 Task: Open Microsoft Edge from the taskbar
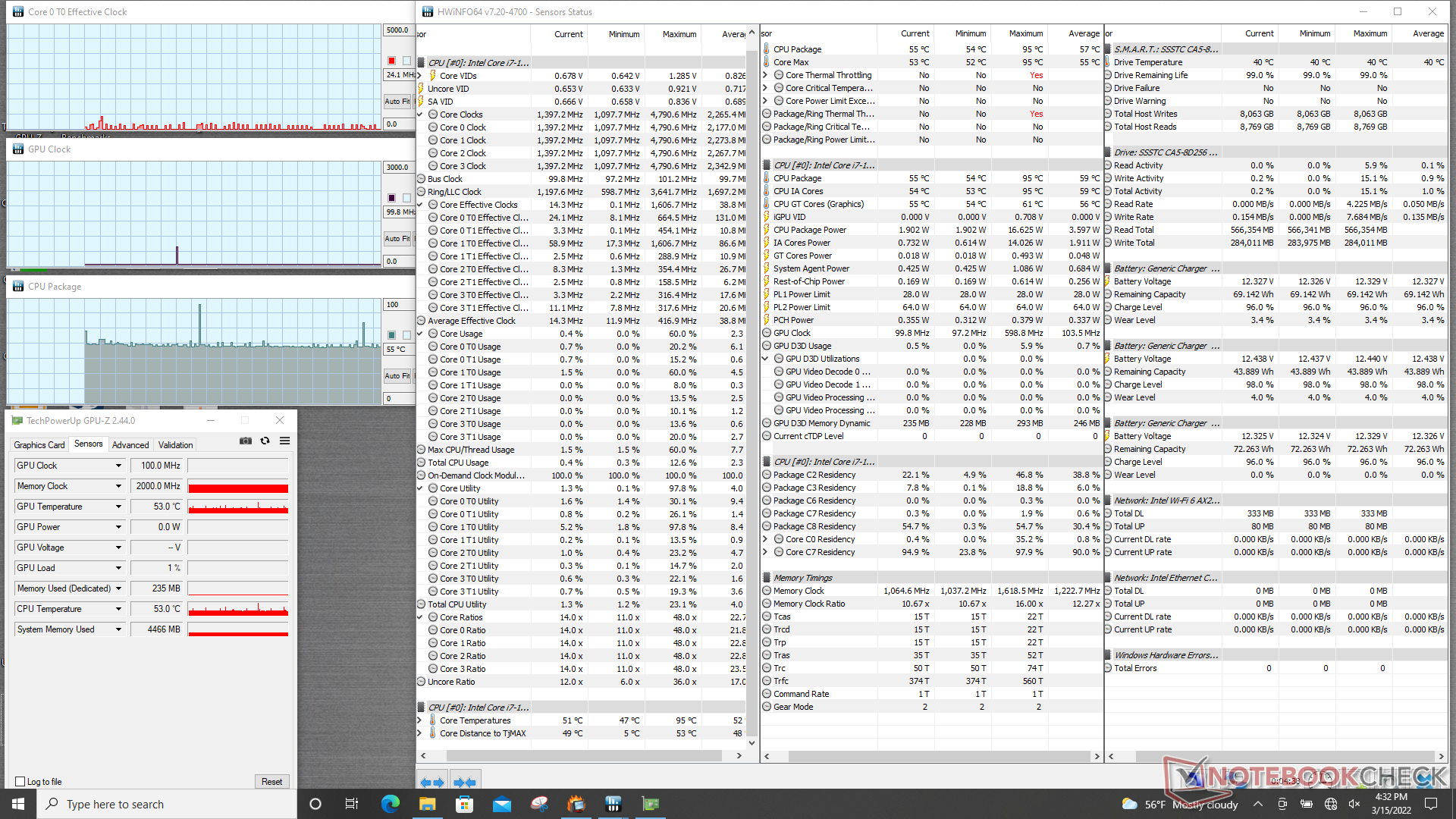(x=390, y=804)
